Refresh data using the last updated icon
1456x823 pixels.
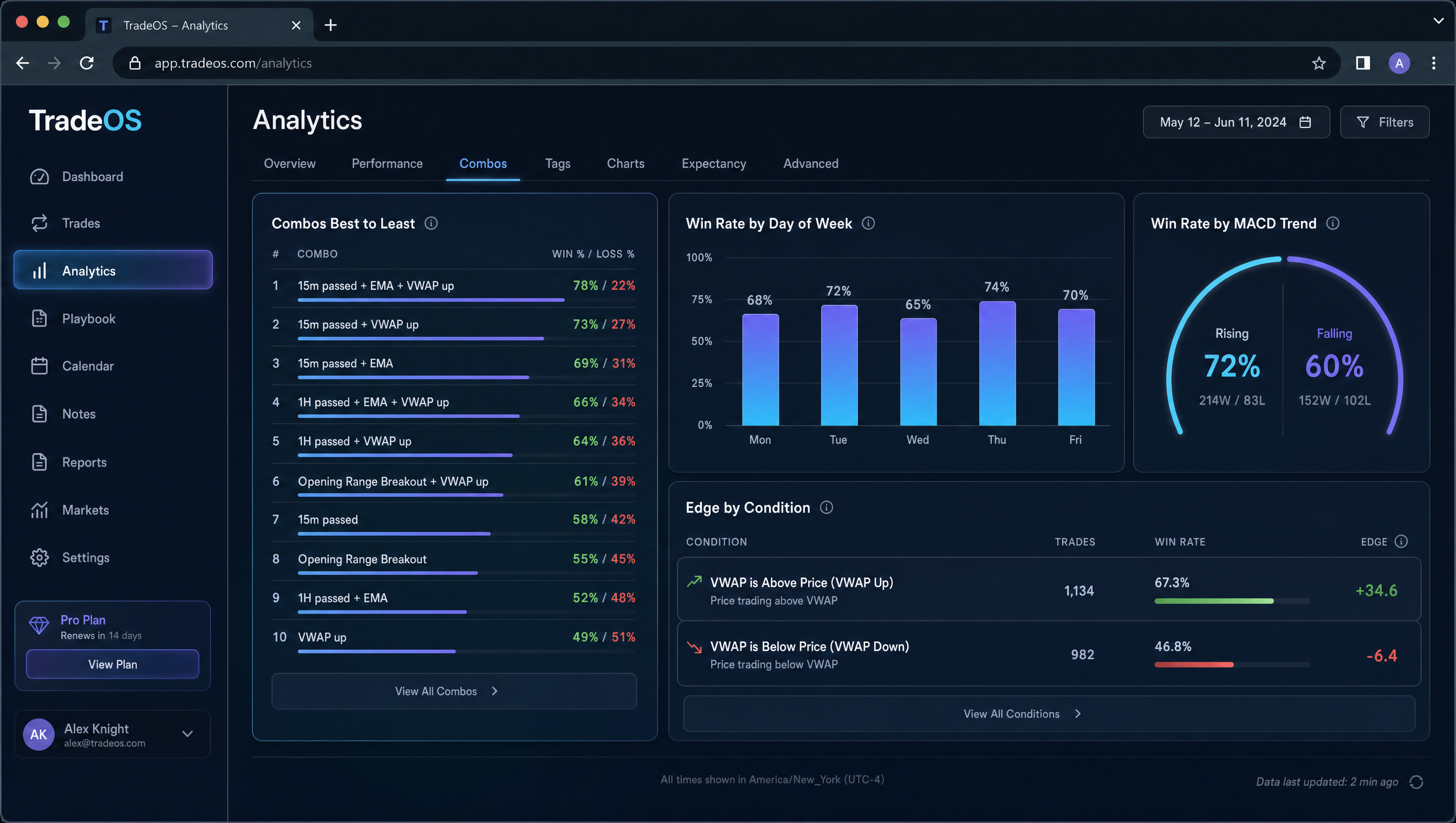click(1416, 782)
